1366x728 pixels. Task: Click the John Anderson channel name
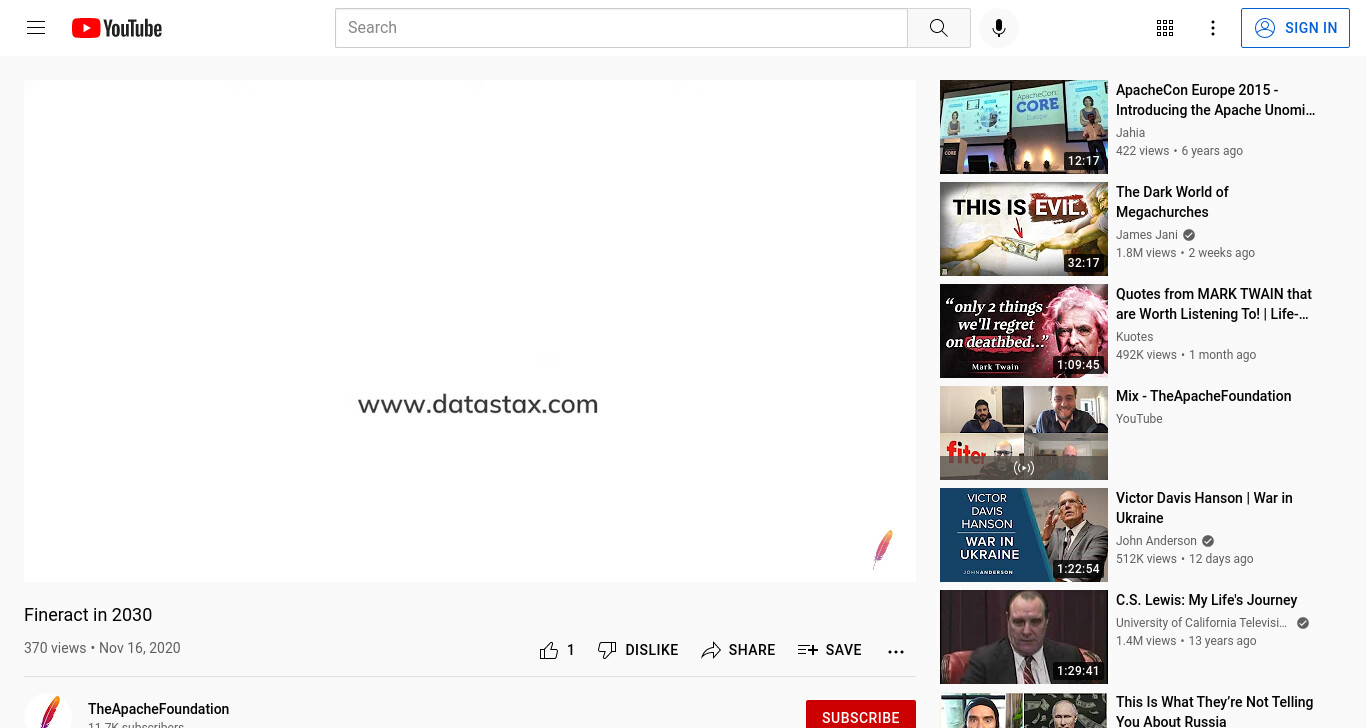1156,541
